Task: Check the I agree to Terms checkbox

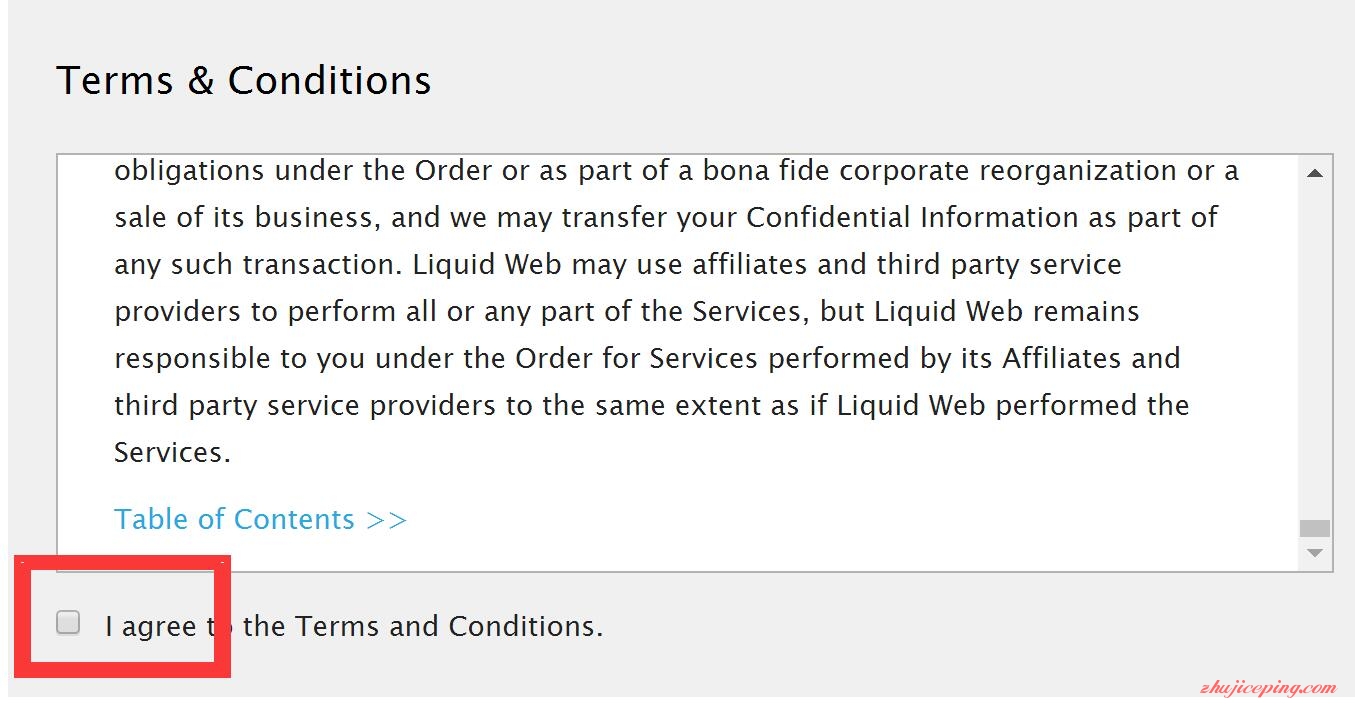Action: pyautogui.click(x=68, y=622)
